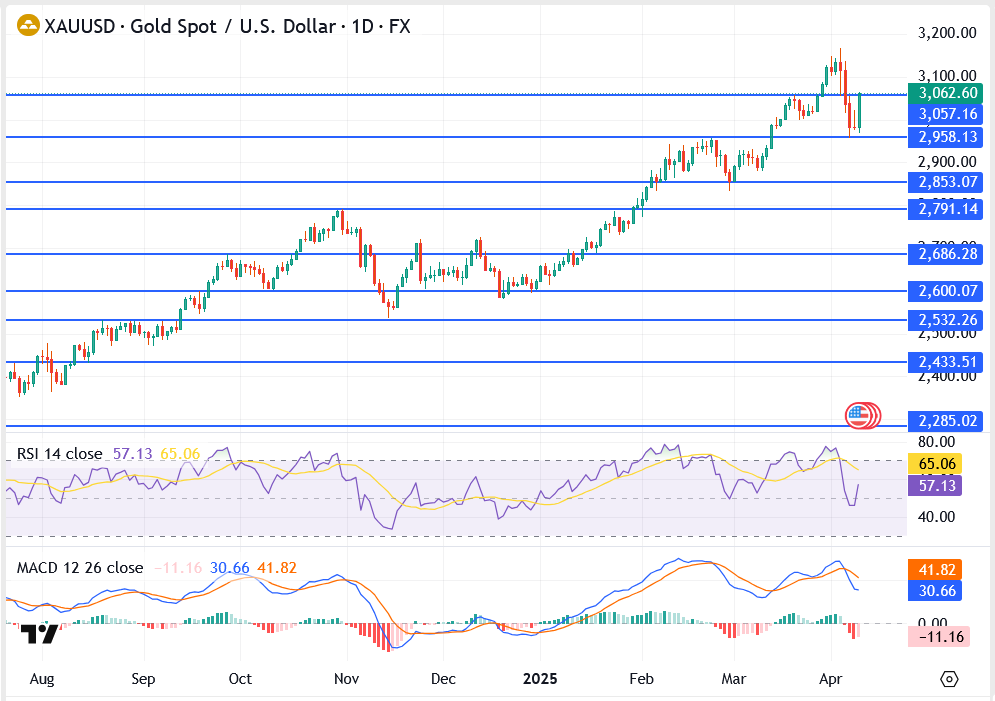995x701 pixels.
Task: Click the gold bars symbol icon
Action: [x=28, y=27]
